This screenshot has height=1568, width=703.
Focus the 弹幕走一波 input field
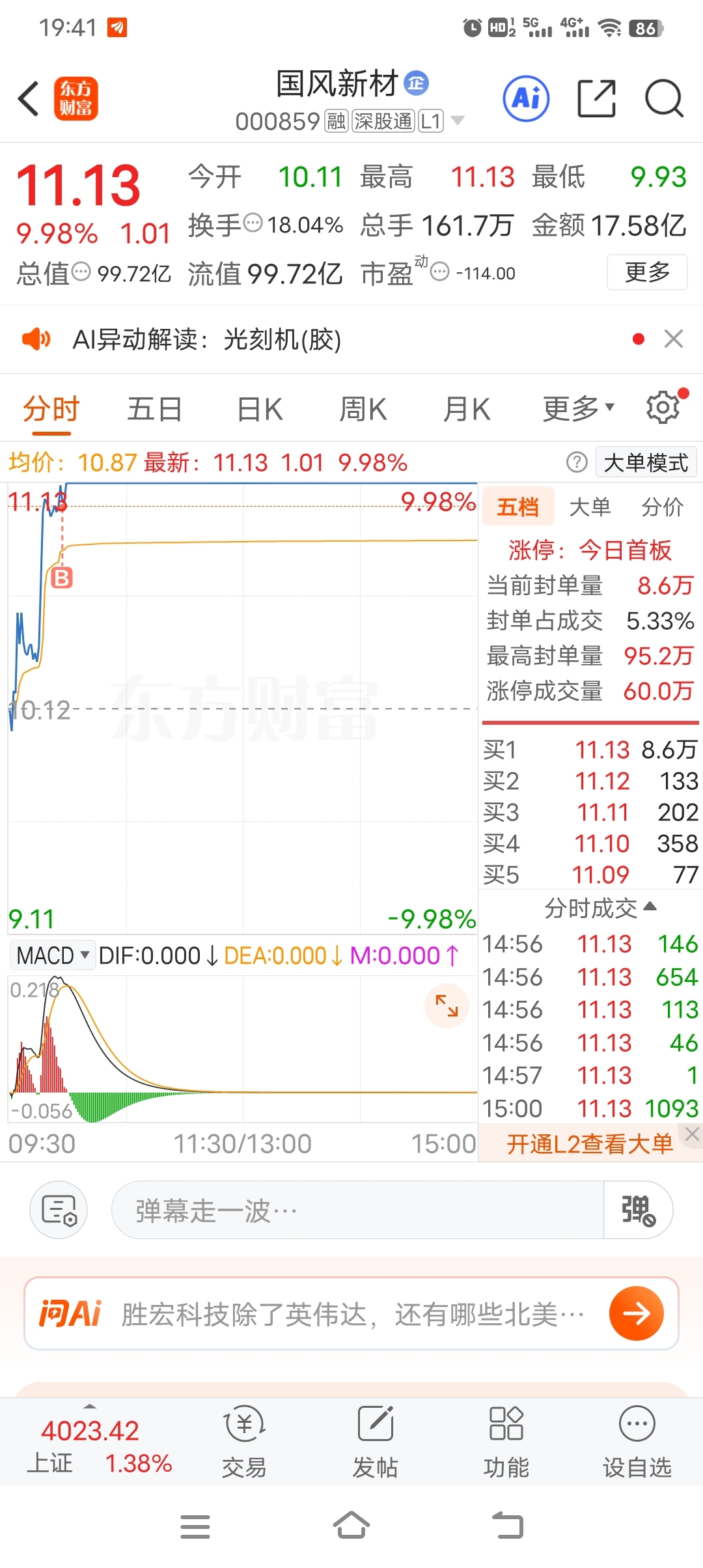tap(358, 1210)
